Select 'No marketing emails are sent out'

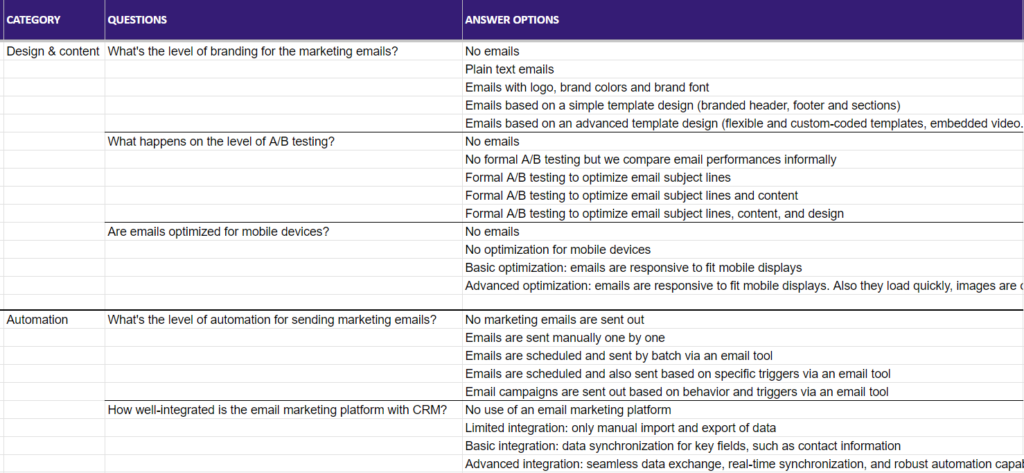click(x=552, y=320)
